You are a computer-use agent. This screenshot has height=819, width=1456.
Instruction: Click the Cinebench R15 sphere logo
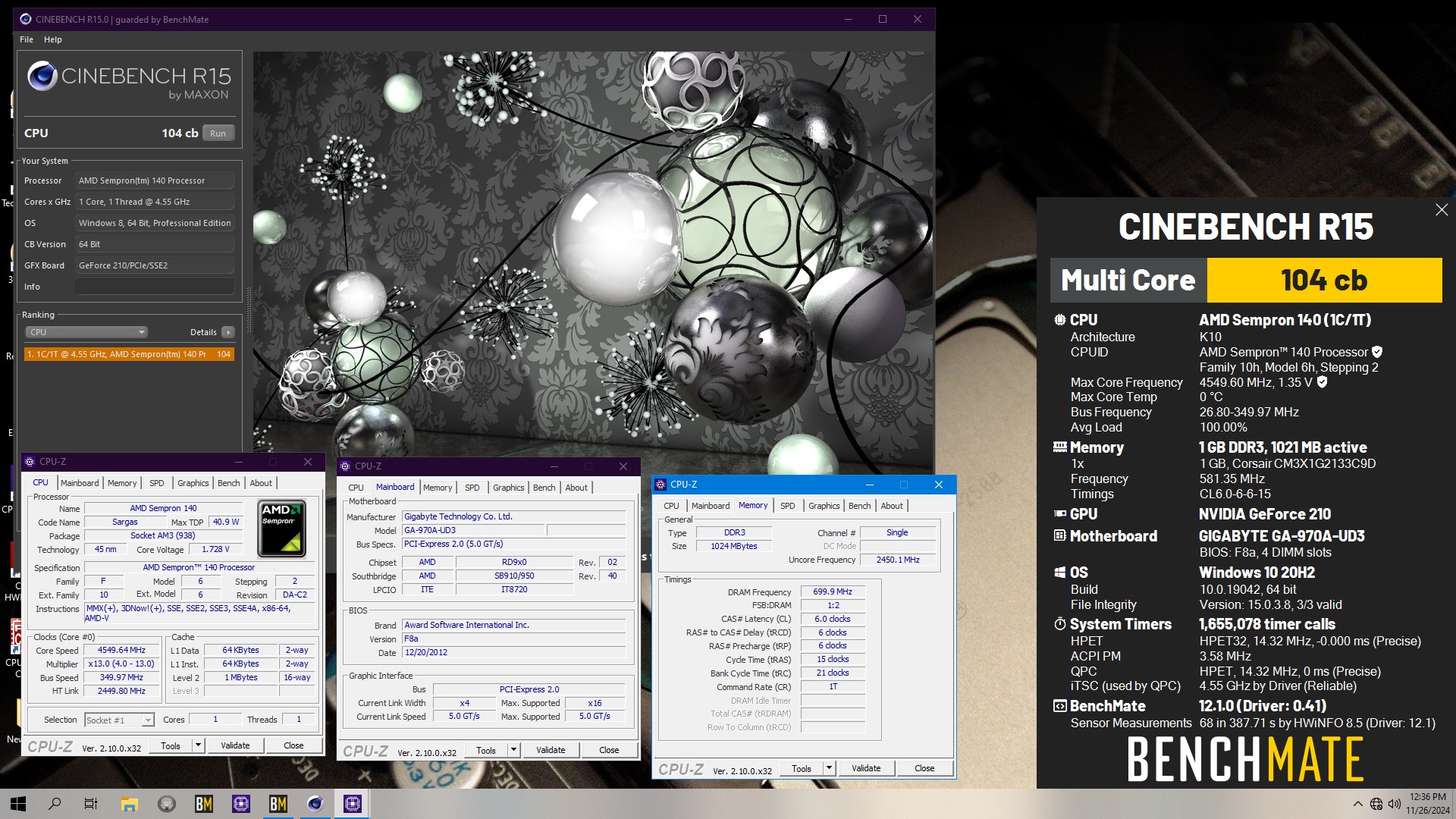(42, 76)
